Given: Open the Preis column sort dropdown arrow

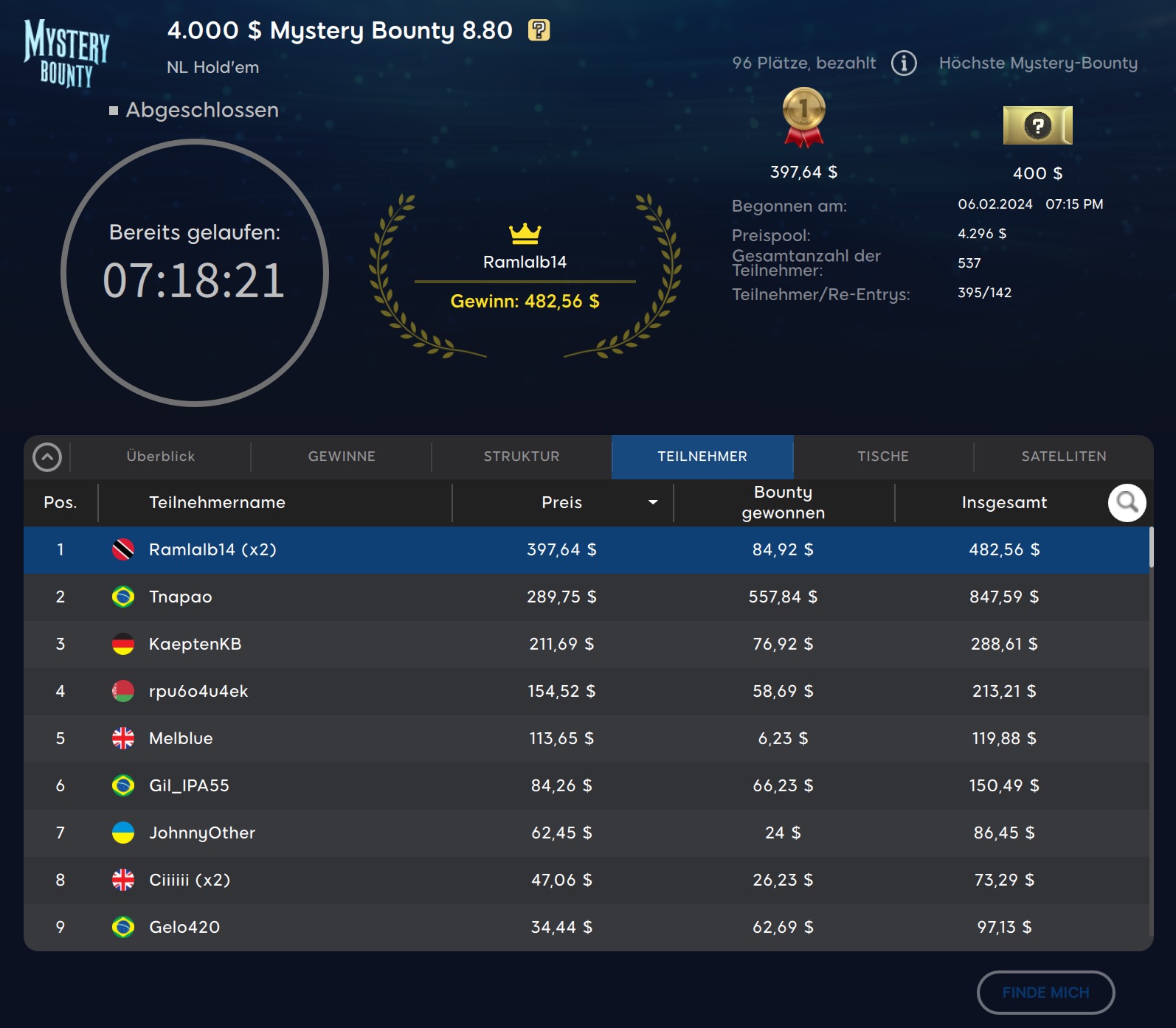Looking at the screenshot, I should (653, 503).
